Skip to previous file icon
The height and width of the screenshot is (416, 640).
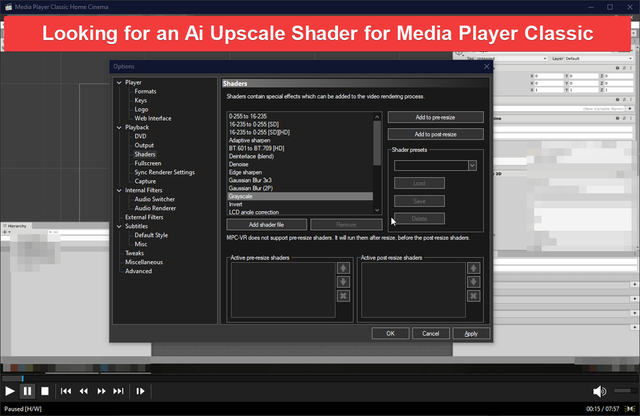66,391
